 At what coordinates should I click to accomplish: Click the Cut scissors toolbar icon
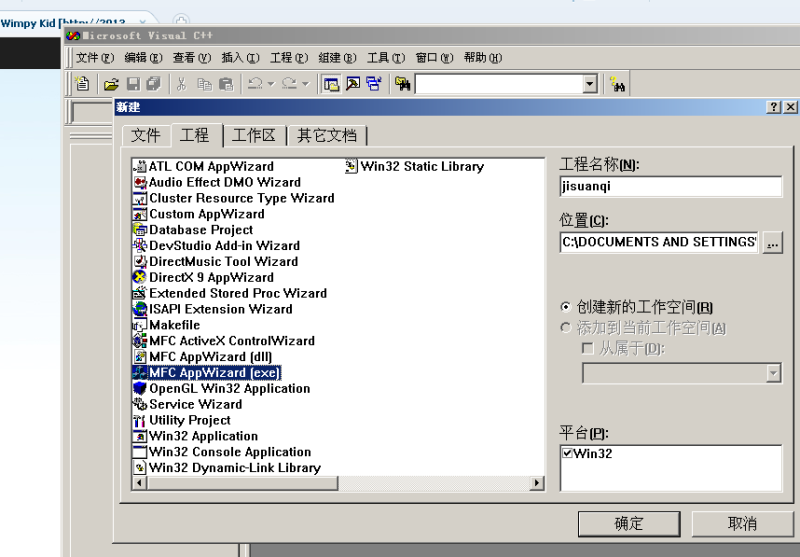181,84
